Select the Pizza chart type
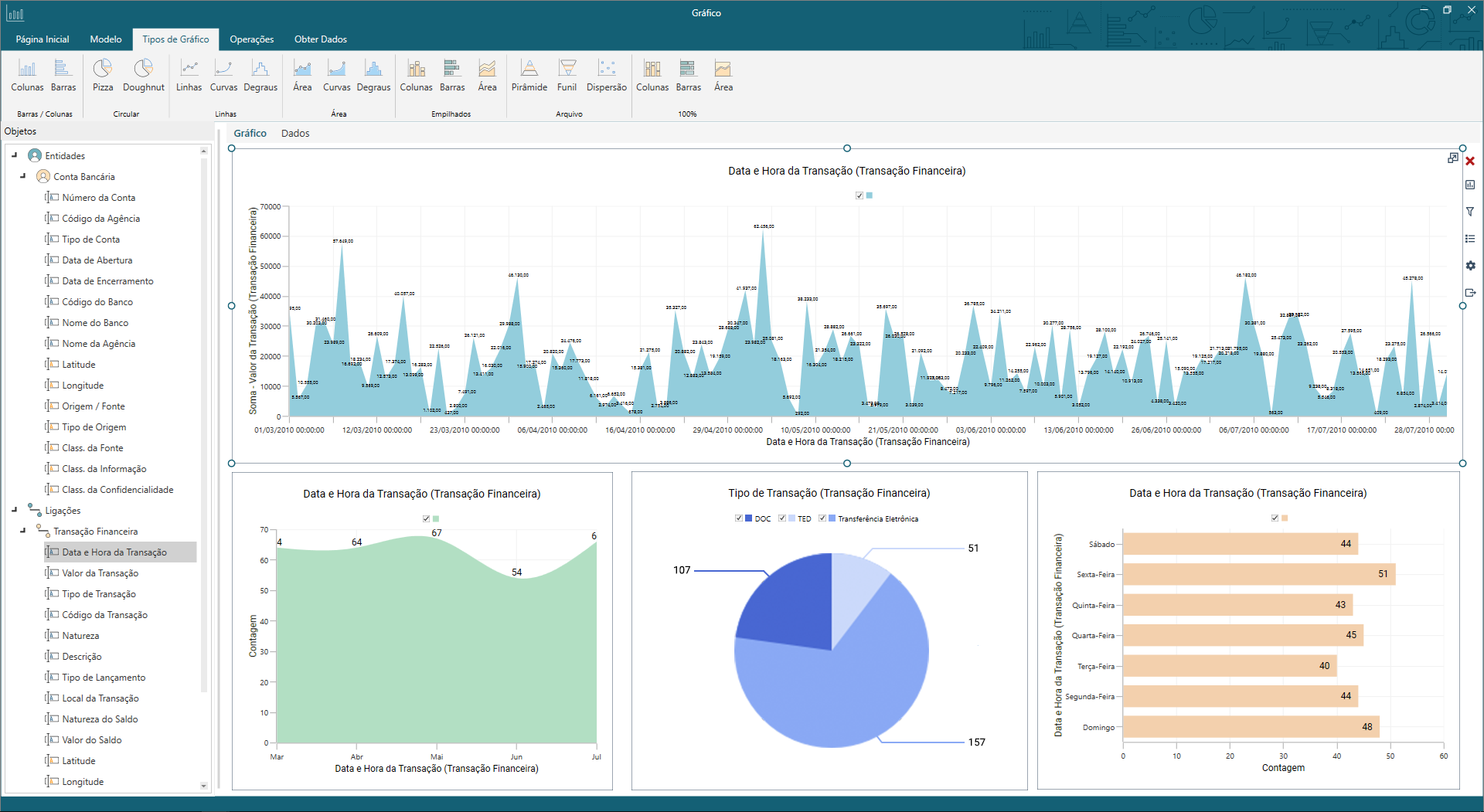This screenshot has width=1484, height=812. pyautogui.click(x=102, y=76)
